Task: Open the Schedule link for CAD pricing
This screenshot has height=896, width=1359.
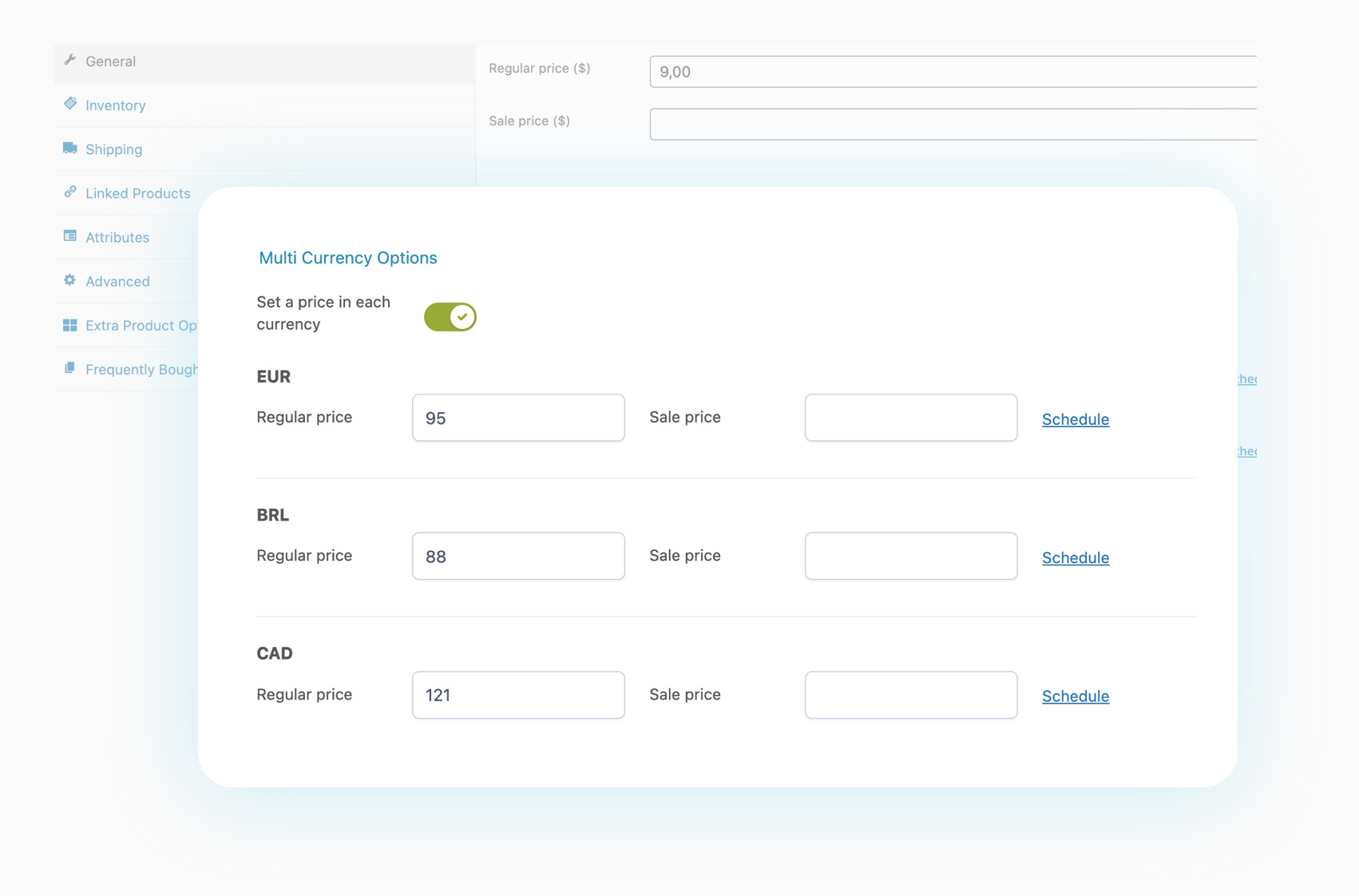Action: (1075, 696)
